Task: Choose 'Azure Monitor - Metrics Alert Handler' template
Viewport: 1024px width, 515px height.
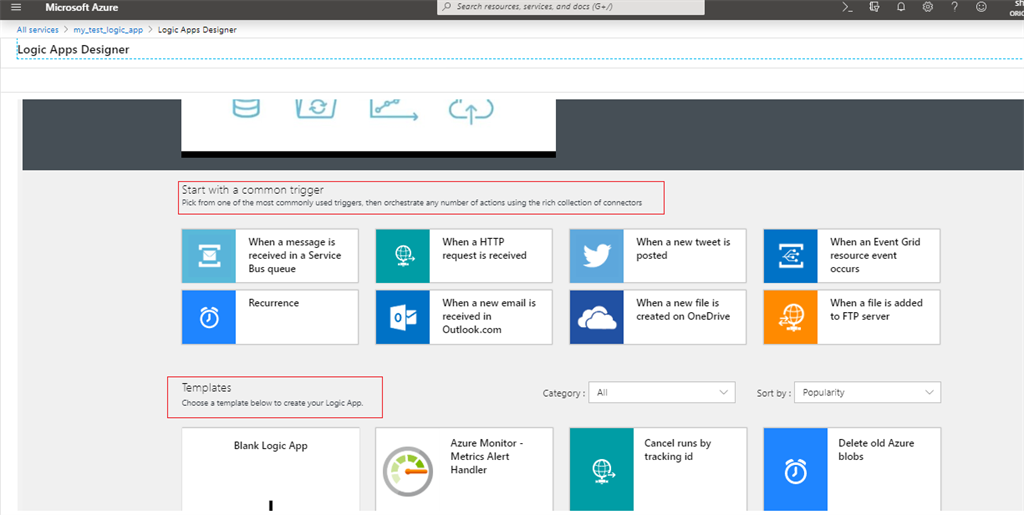Action: click(x=464, y=469)
